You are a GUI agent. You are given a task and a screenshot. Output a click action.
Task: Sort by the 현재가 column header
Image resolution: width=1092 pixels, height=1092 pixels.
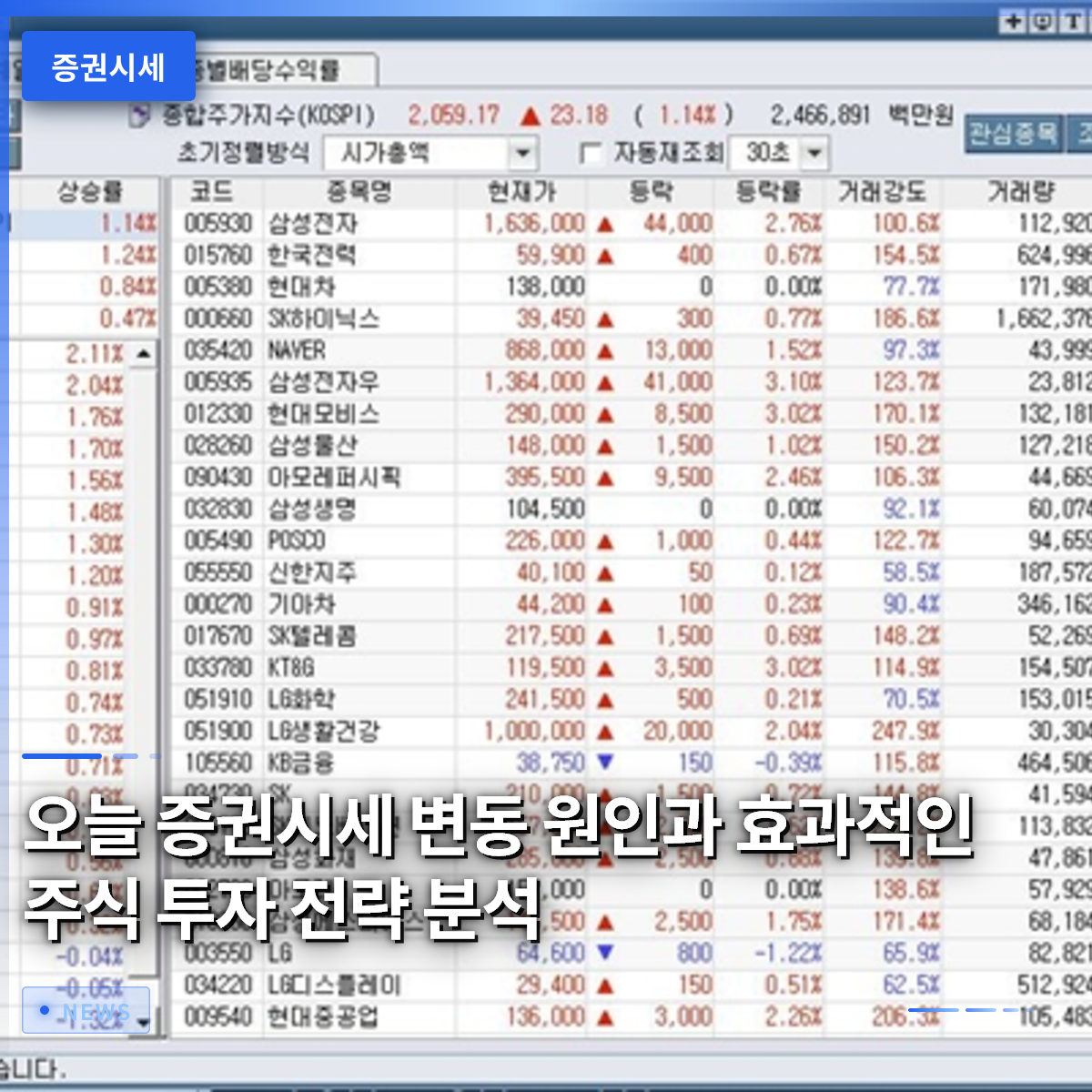(x=521, y=192)
